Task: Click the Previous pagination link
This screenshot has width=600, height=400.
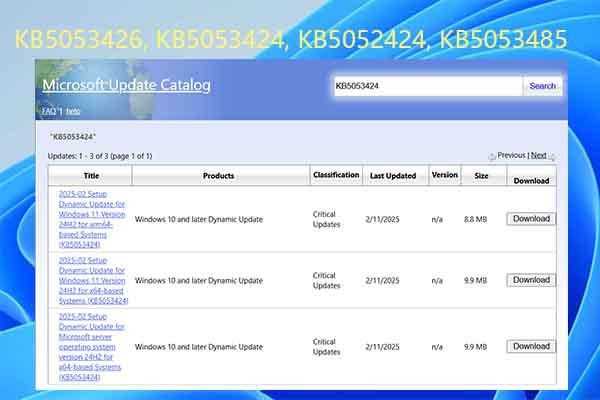Action: [x=511, y=155]
